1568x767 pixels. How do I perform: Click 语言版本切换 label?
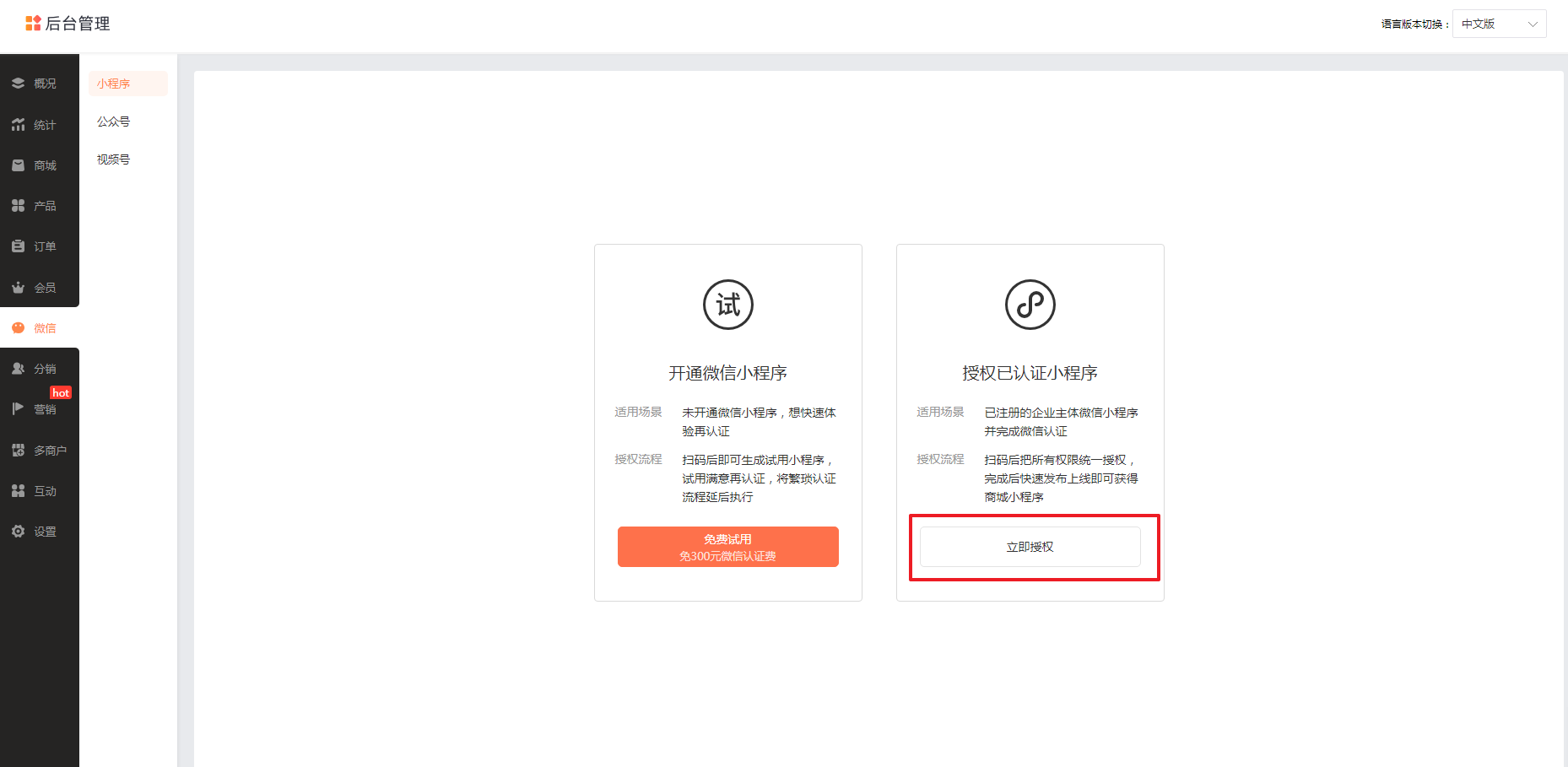pos(1415,24)
